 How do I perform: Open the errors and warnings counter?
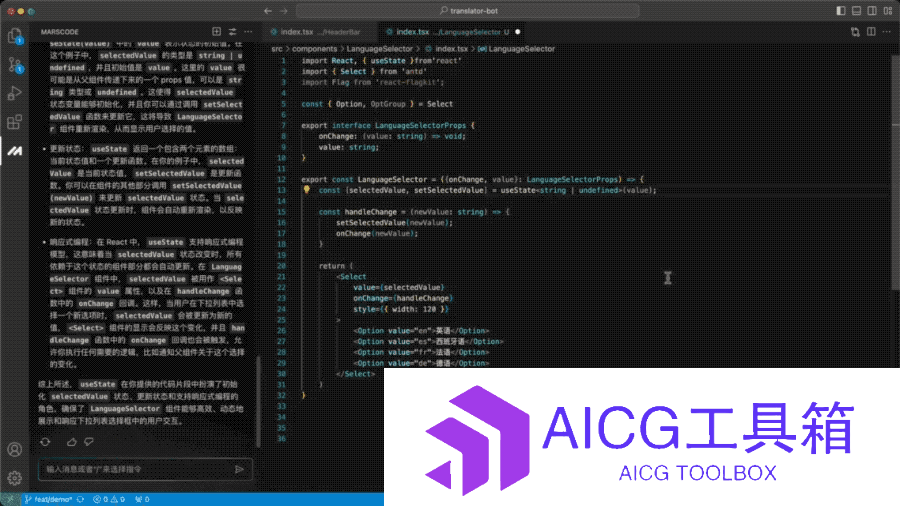click(x=109, y=500)
